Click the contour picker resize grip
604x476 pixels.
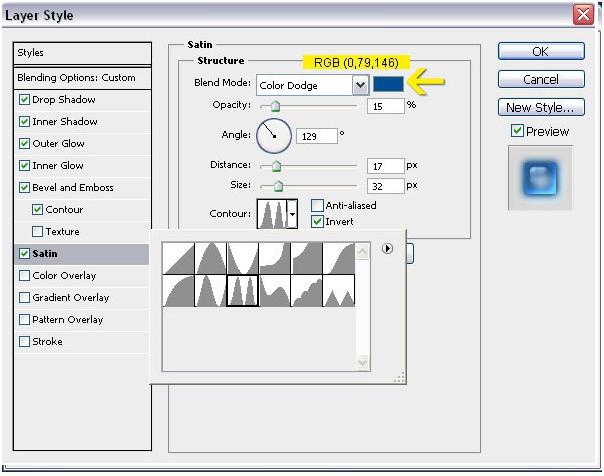pyautogui.click(x=400, y=378)
